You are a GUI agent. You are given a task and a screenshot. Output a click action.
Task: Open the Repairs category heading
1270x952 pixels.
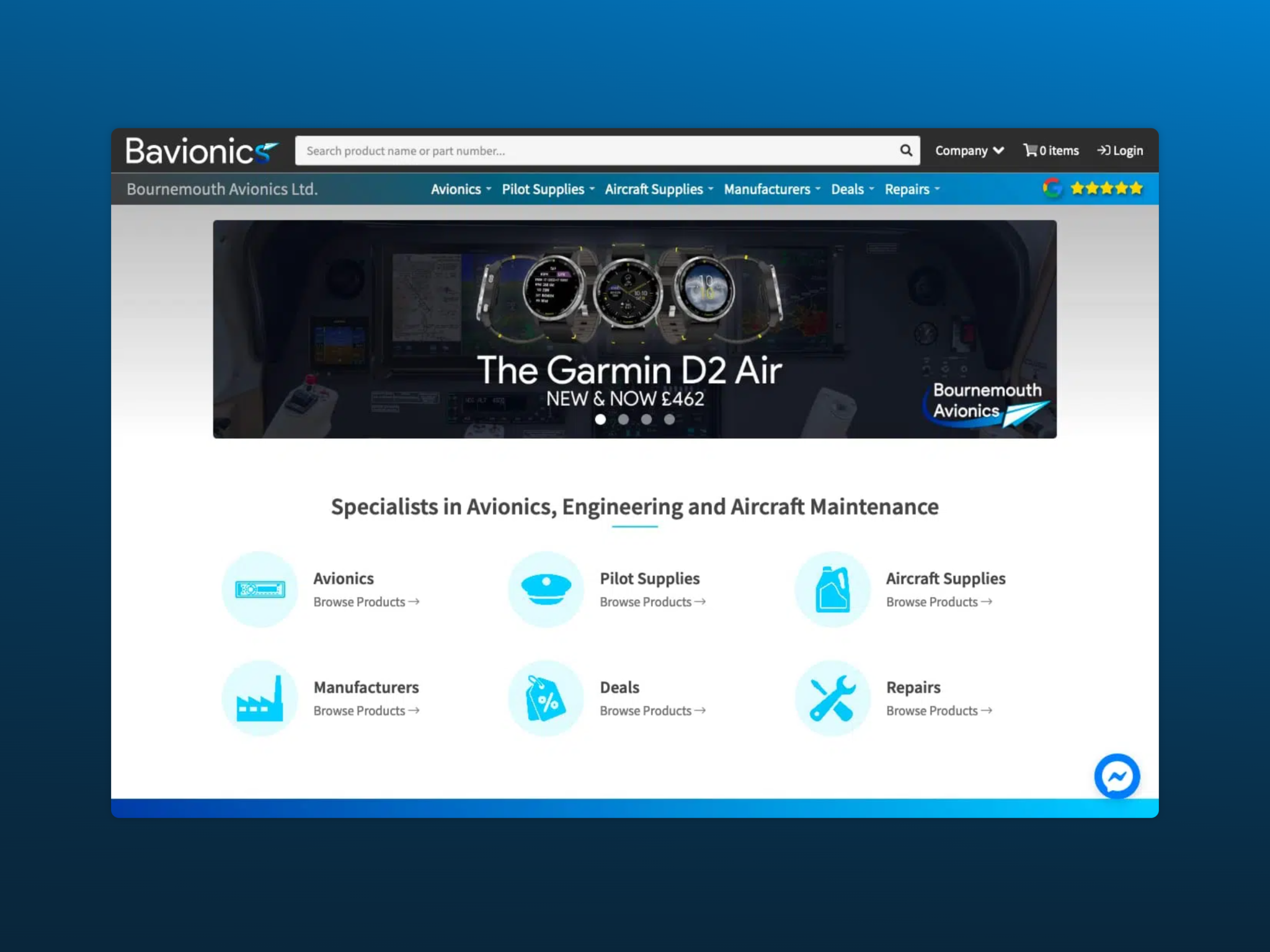point(913,687)
